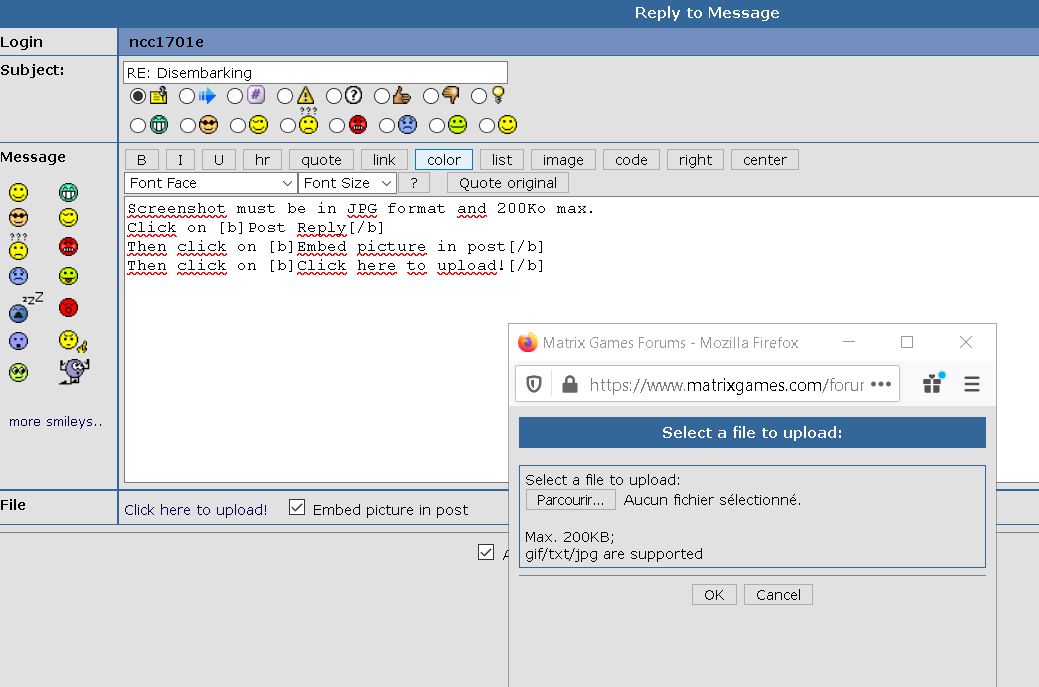1039x687 pixels.
Task: Select the red angry smiley post radio
Action: pyautogui.click(x=337, y=125)
